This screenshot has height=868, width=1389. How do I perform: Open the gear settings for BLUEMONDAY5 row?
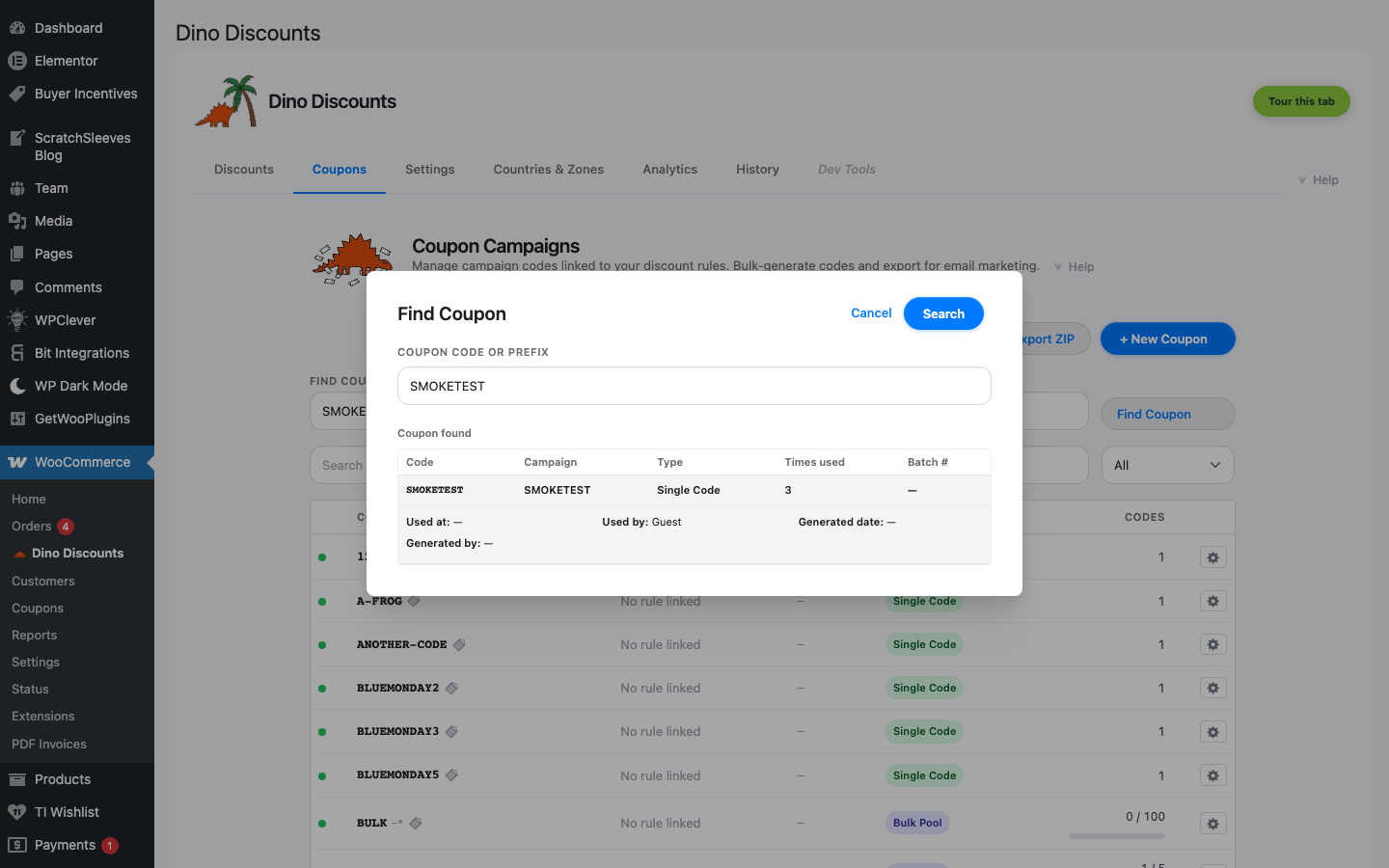tap(1213, 775)
